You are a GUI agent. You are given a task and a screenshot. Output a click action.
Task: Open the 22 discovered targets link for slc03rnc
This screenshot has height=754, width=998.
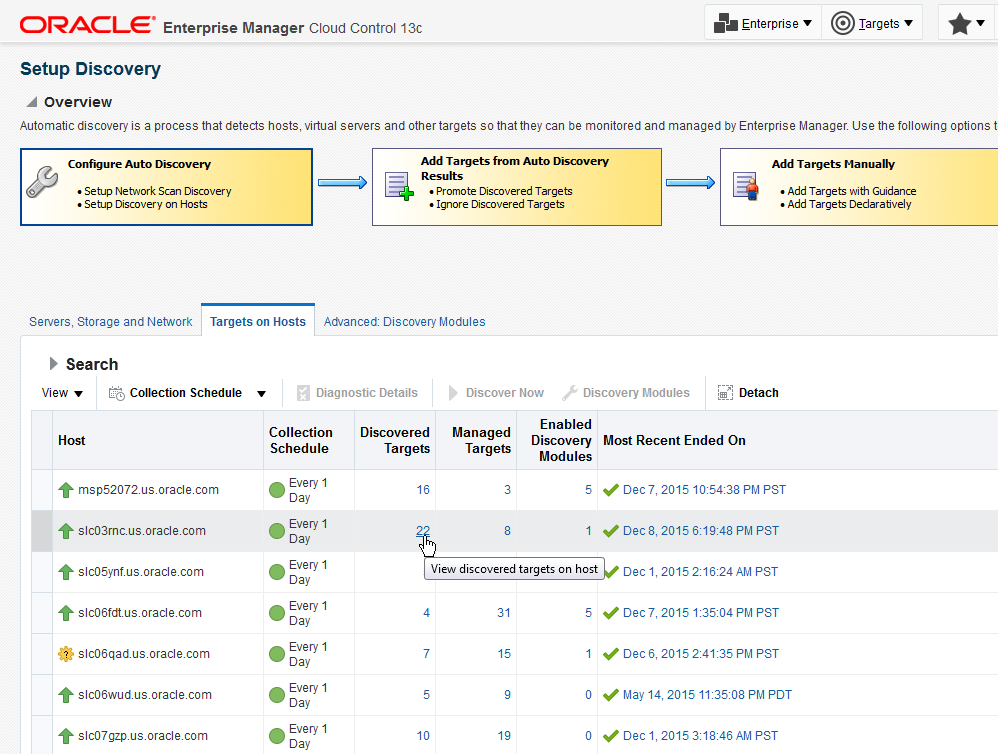pyautogui.click(x=423, y=531)
